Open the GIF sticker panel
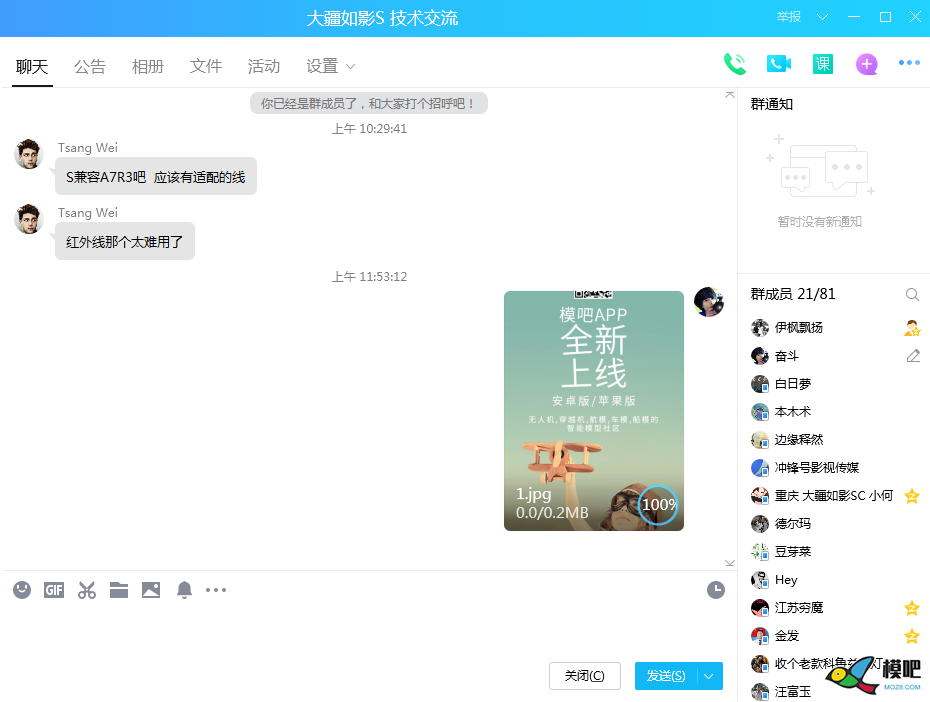 click(54, 589)
